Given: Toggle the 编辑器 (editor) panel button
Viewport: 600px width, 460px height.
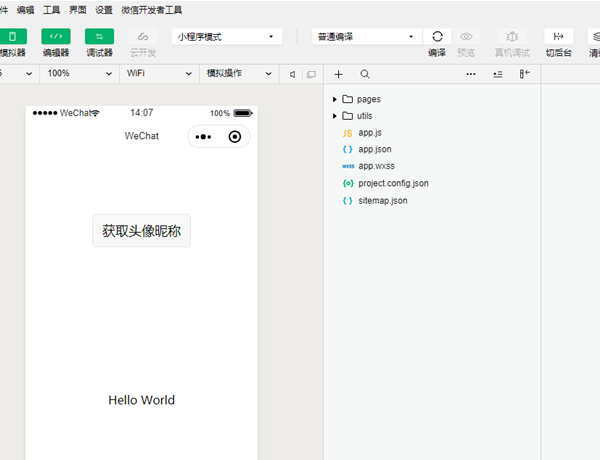Looking at the screenshot, I should pos(55,37).
